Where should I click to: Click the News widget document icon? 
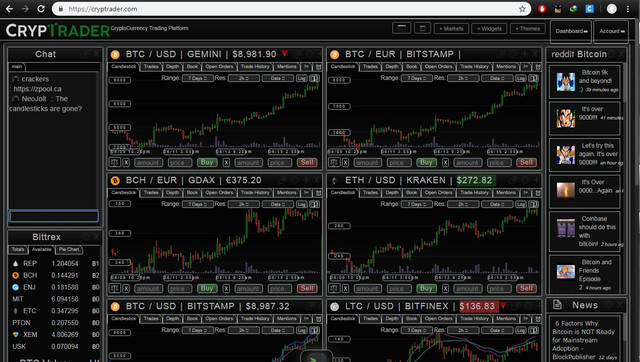pos(557,304)
